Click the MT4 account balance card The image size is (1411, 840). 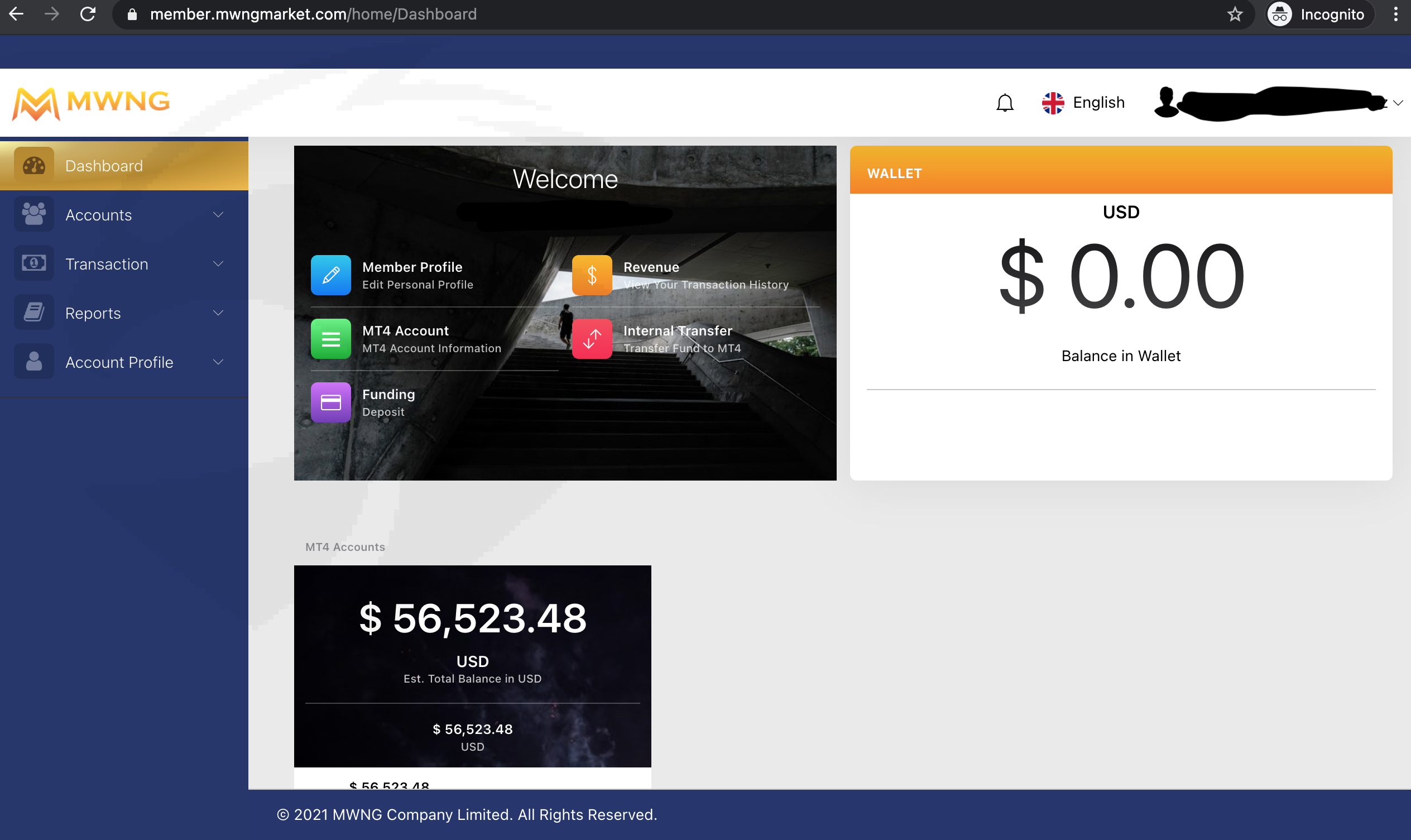tap(473, 666)
